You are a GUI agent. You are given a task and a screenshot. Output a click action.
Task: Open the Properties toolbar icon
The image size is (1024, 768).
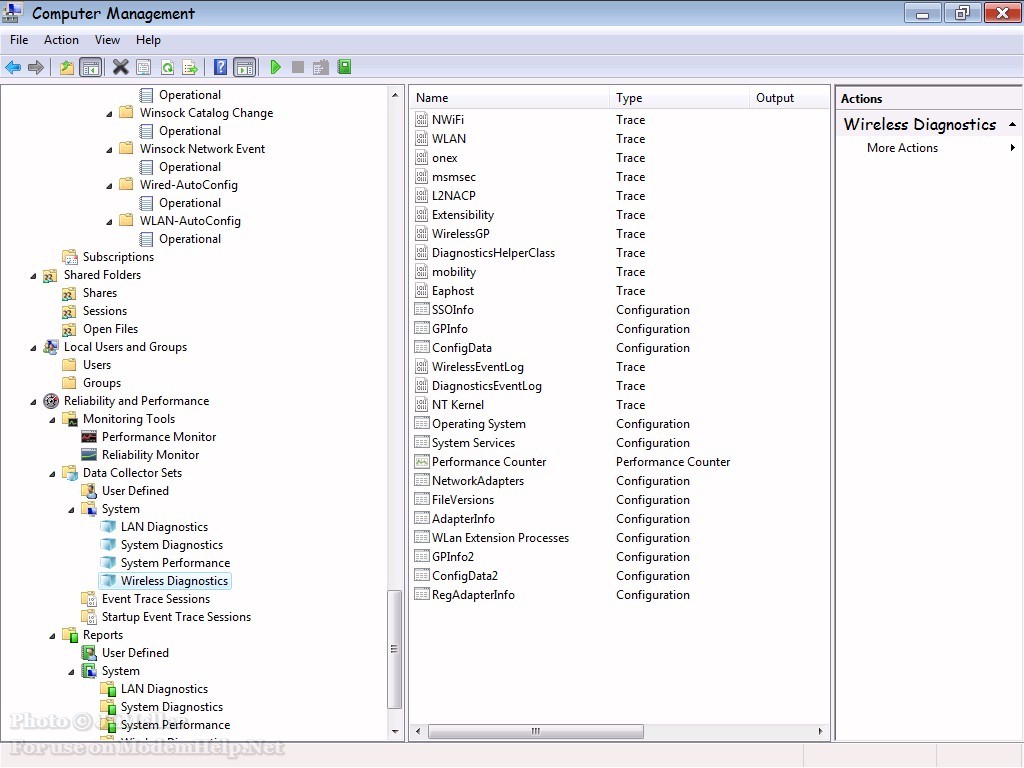144,67
